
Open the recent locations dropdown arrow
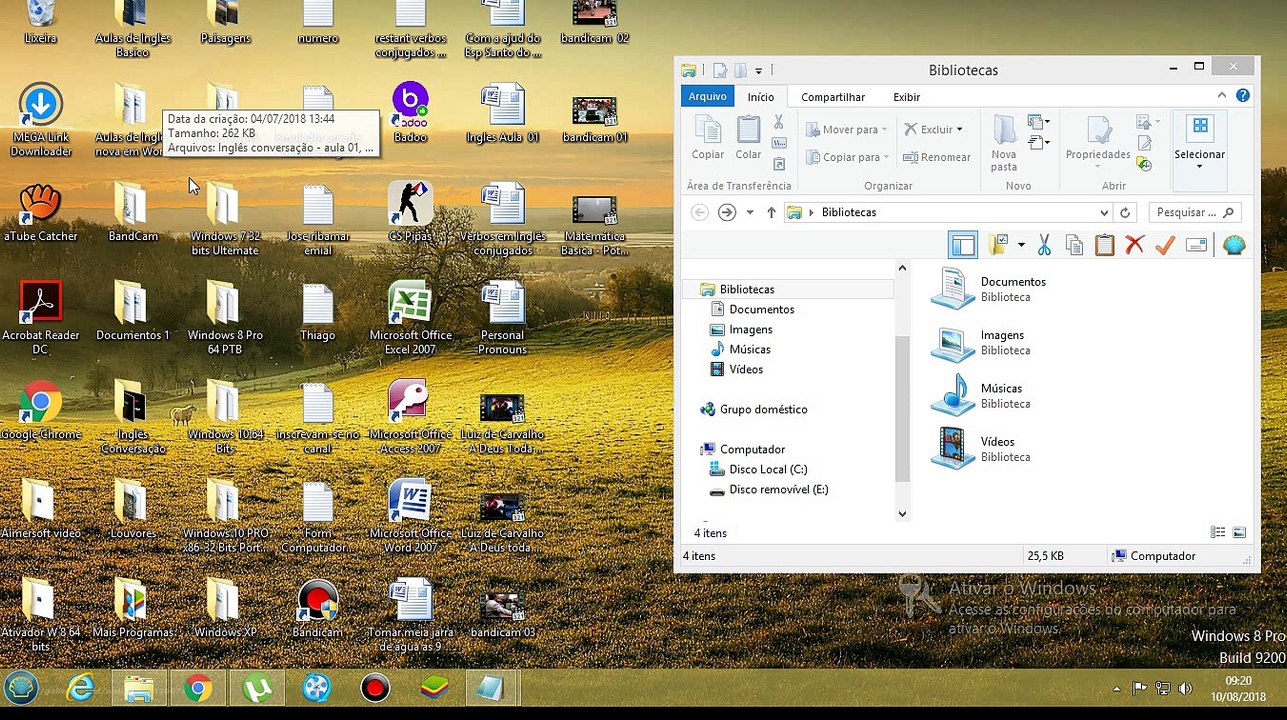750,212
